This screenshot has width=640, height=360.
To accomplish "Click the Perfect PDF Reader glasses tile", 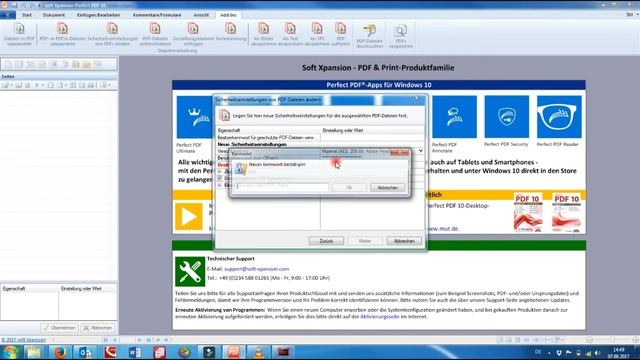I will (x=559, y=117).
